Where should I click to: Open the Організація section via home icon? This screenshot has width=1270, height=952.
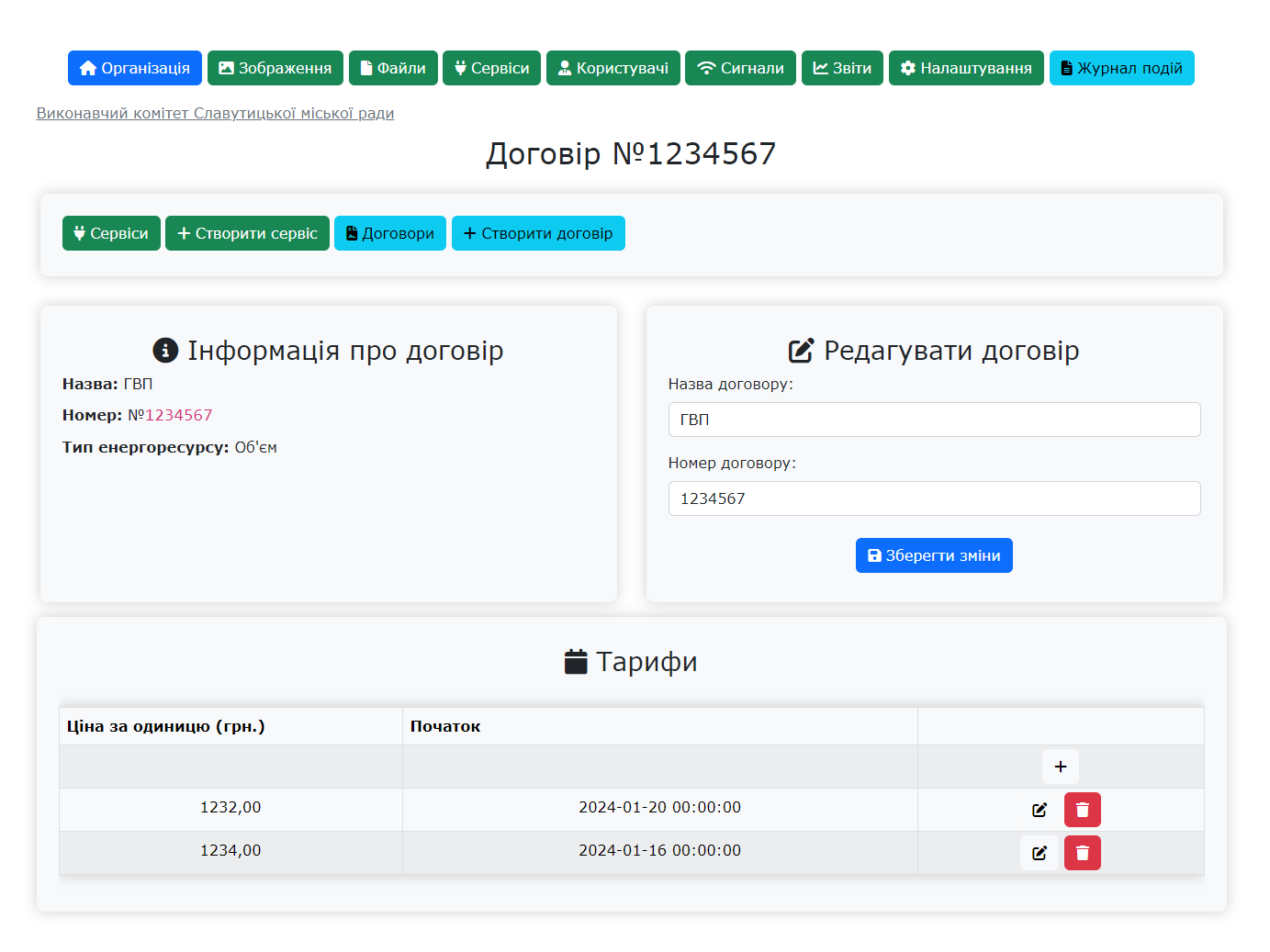pos(89,67)
